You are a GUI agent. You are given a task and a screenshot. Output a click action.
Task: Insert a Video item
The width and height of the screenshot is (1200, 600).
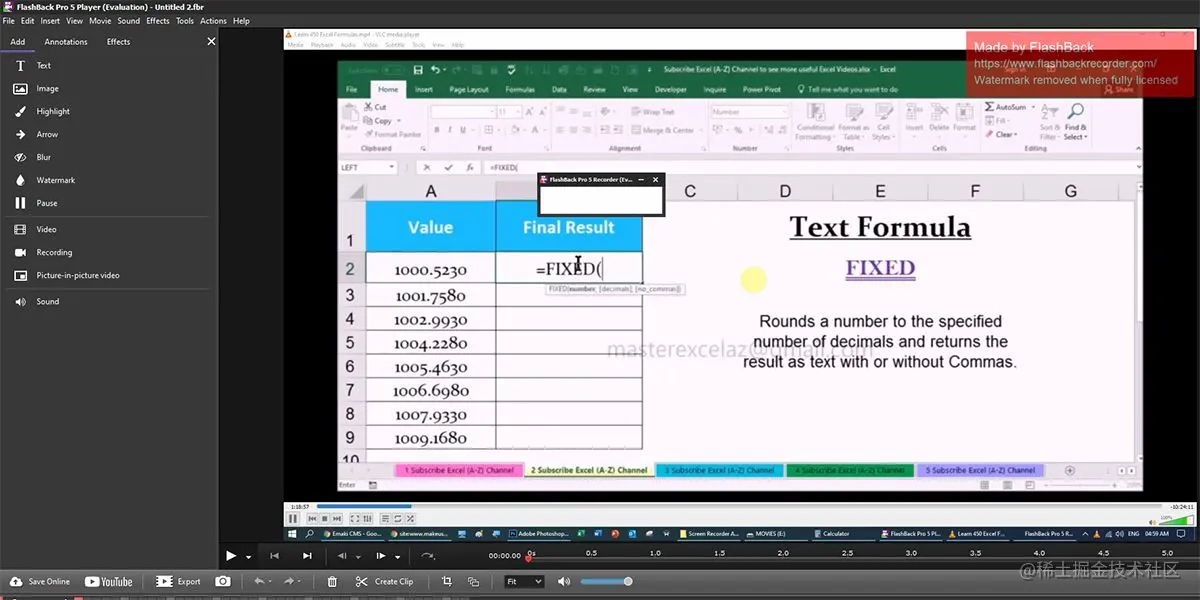(35, 230)
